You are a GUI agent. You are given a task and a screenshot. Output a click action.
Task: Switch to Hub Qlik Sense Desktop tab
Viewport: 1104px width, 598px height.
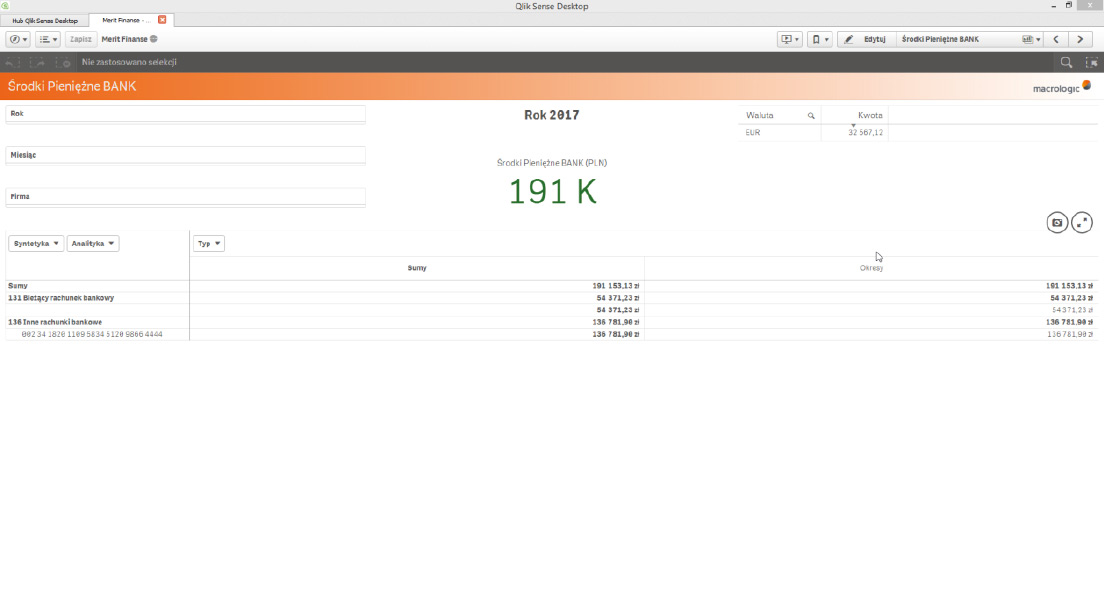click(x=45, y=20)
